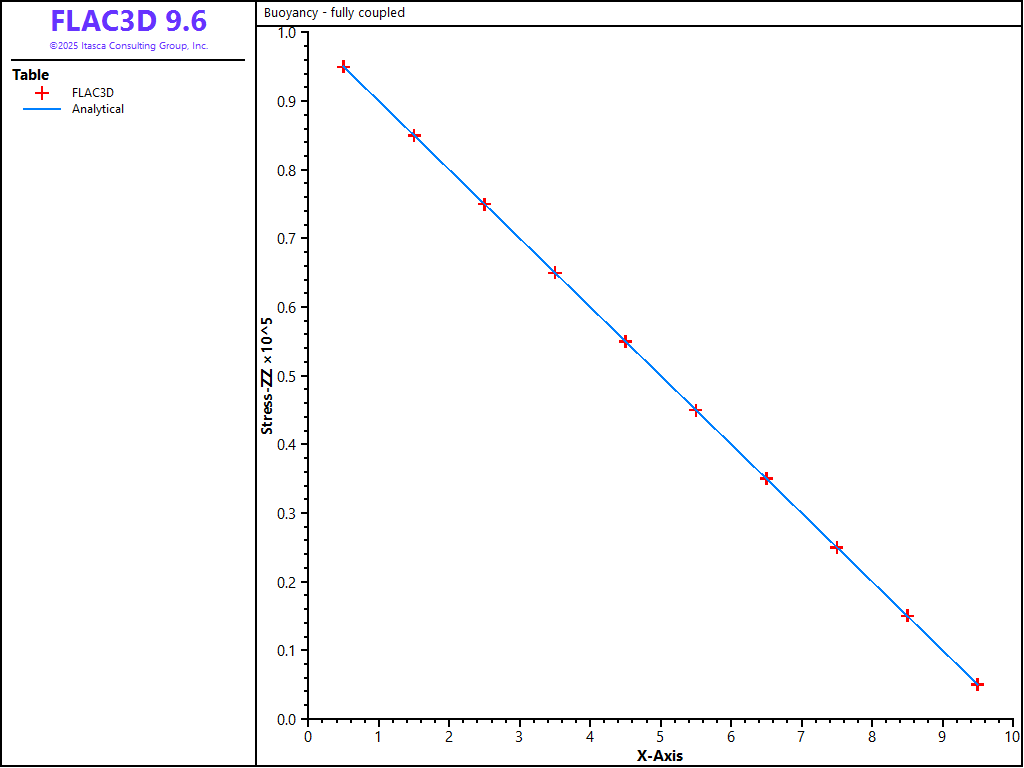
Task: Click the data point marker at x=8.5
Action: click(907, 616)
